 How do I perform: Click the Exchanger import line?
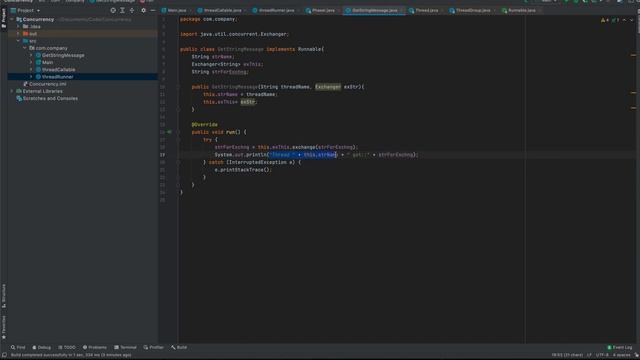point(235,34)
